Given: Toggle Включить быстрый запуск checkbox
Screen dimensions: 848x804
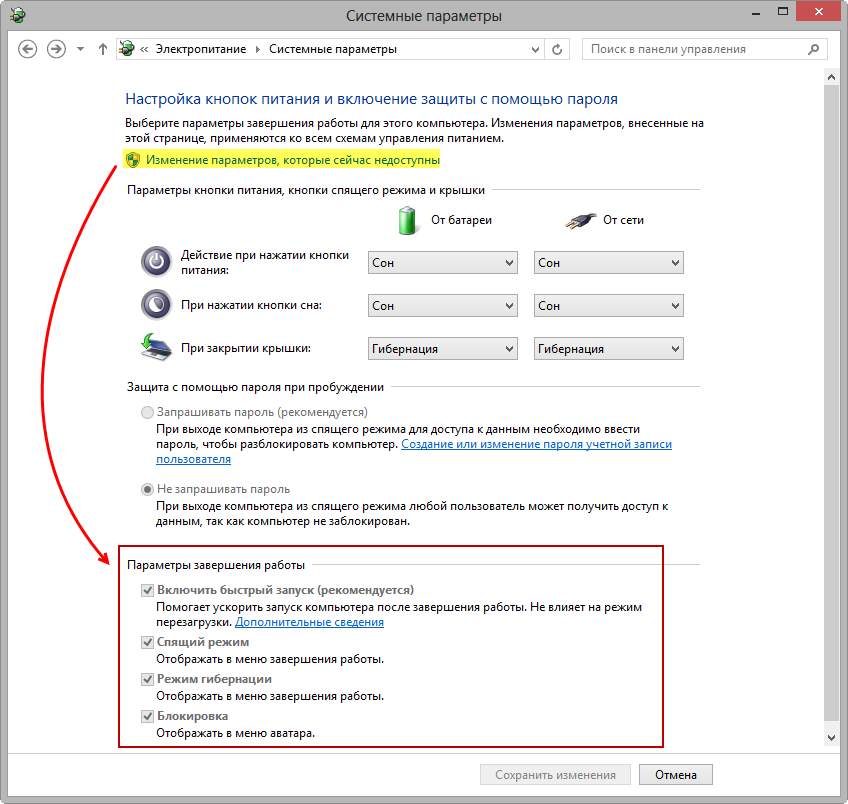Looking at the screenshot, I should pyautogui.click(x=147, y=590).
